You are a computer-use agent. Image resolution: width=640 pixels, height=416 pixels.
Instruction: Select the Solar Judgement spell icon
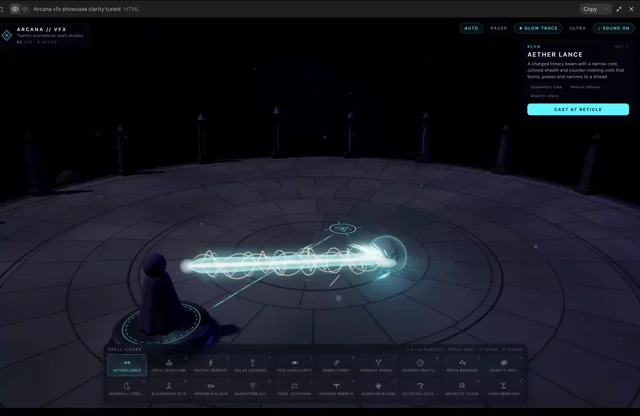click(x=253, y=365)
